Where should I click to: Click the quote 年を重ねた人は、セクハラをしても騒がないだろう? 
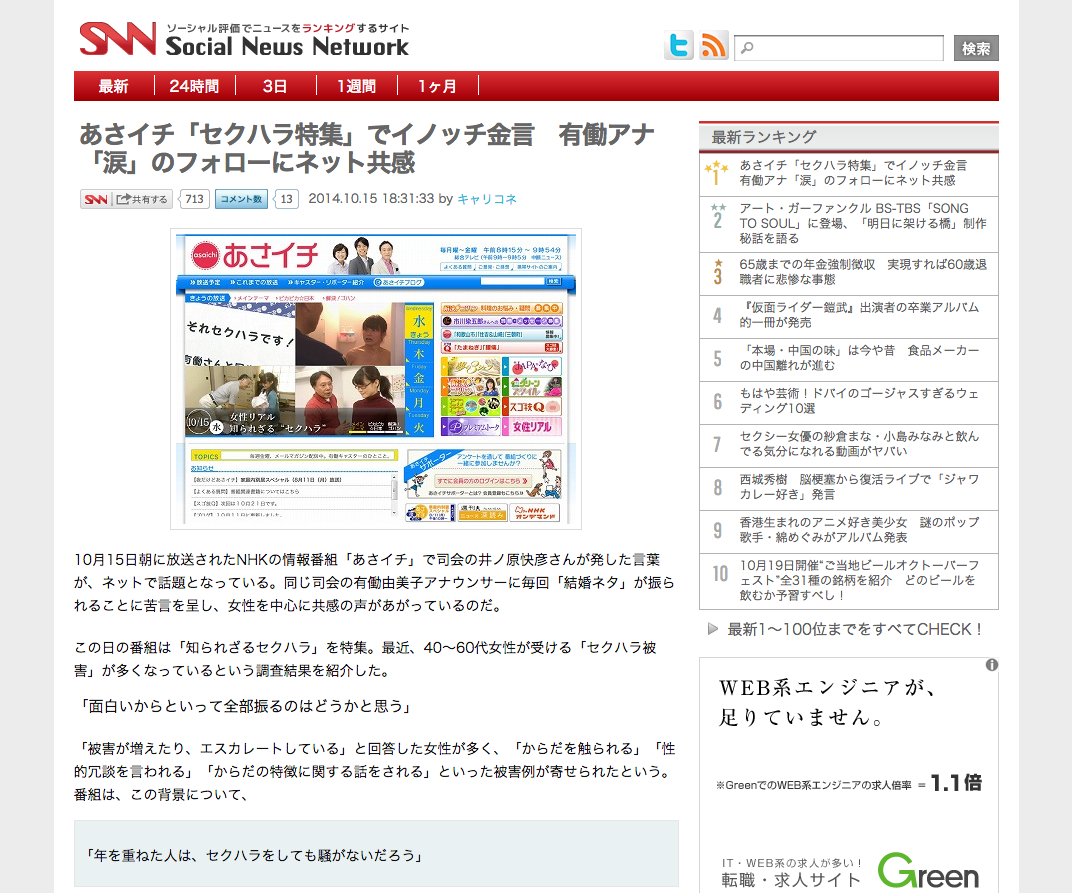[x=254, y=855]
